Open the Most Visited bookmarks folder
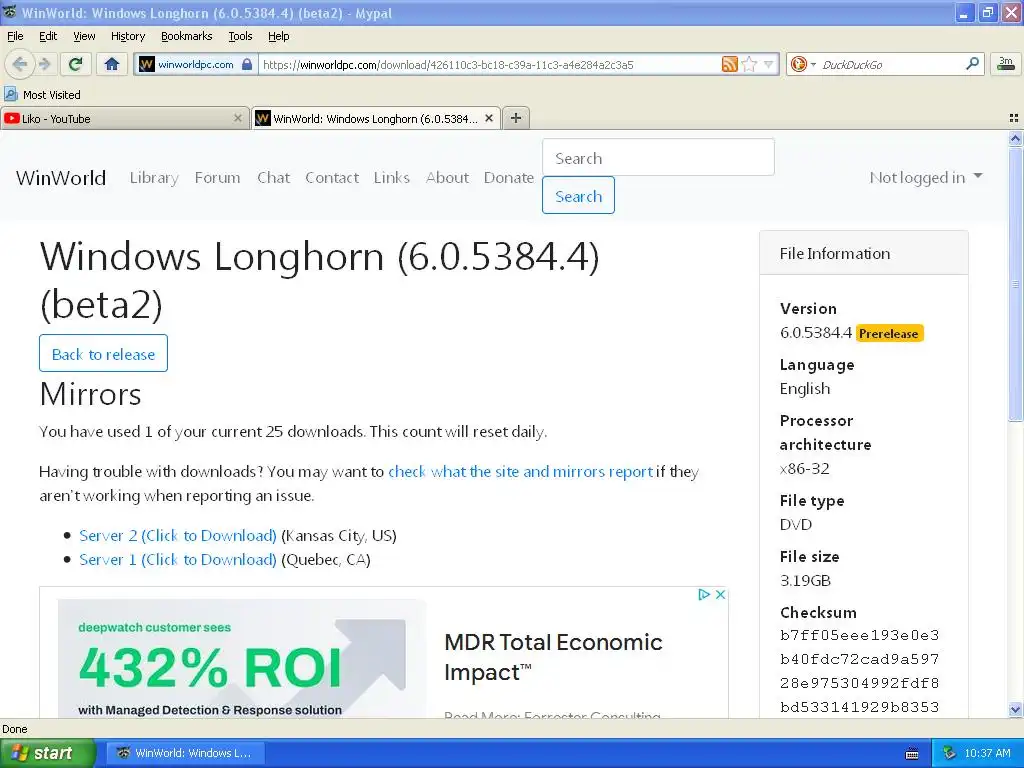Image resolution: width=1024 pixels, height=768 pixels. pos(42,95)
